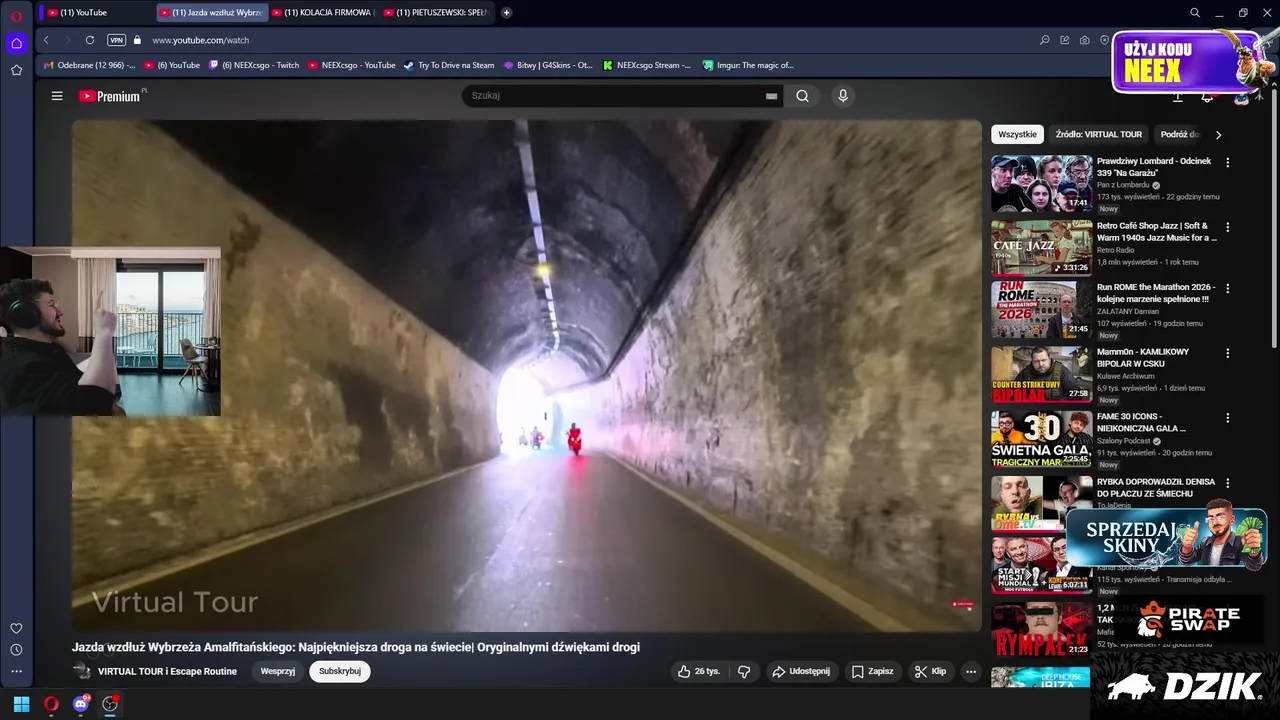Switch to the KOLACJA FIRMOWA tab
1280x720 pixels.
pyautogui.click(x=324, y=13)
